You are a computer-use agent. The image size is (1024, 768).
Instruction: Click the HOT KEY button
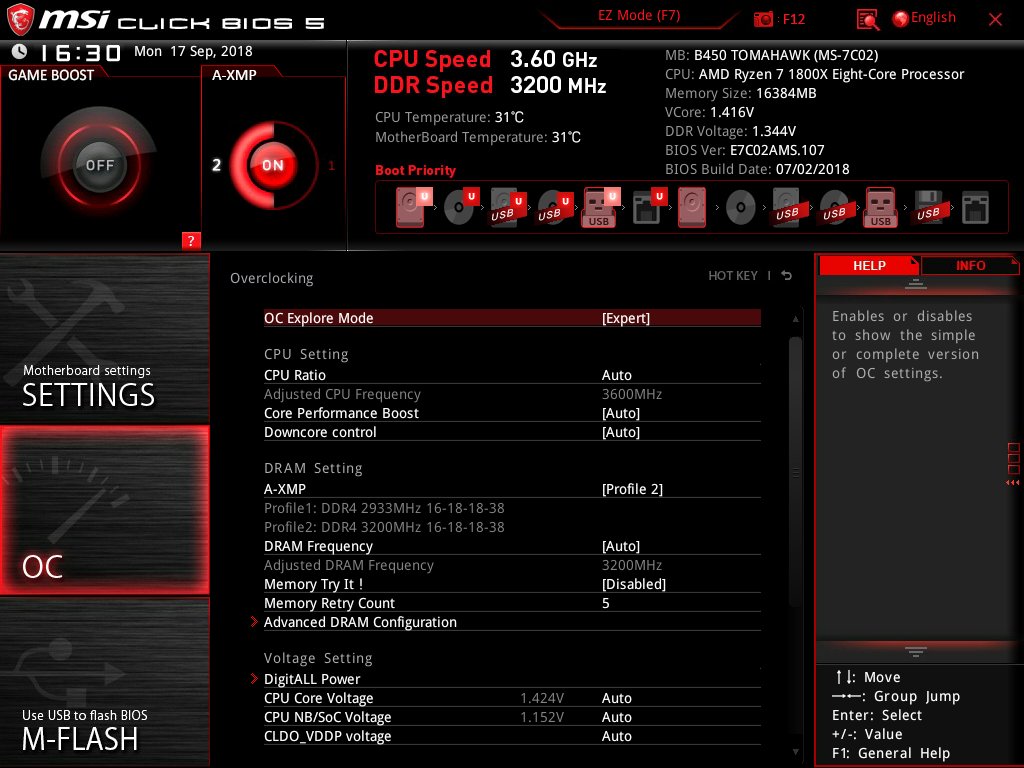(733, 276)
